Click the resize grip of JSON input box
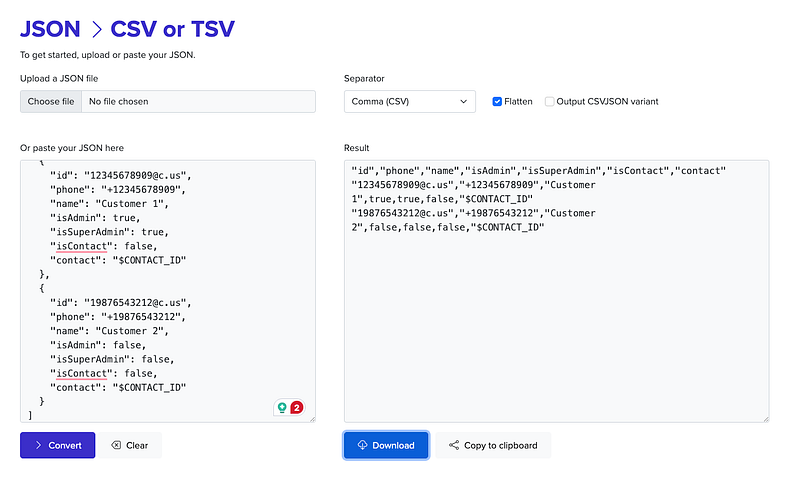 pyautogui.click(x=311, y=418)
